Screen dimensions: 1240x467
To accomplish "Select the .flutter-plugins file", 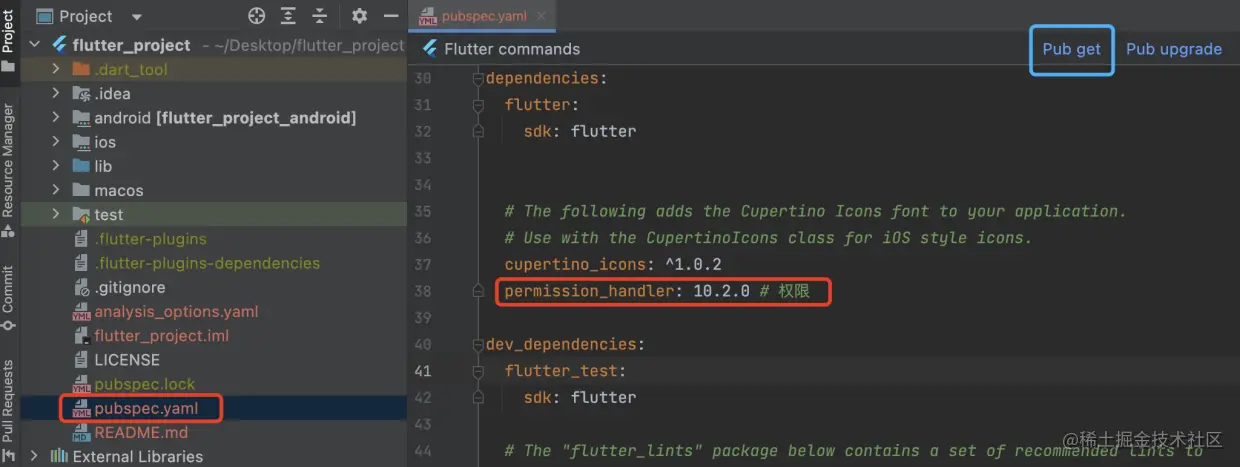I will [150, 238].
